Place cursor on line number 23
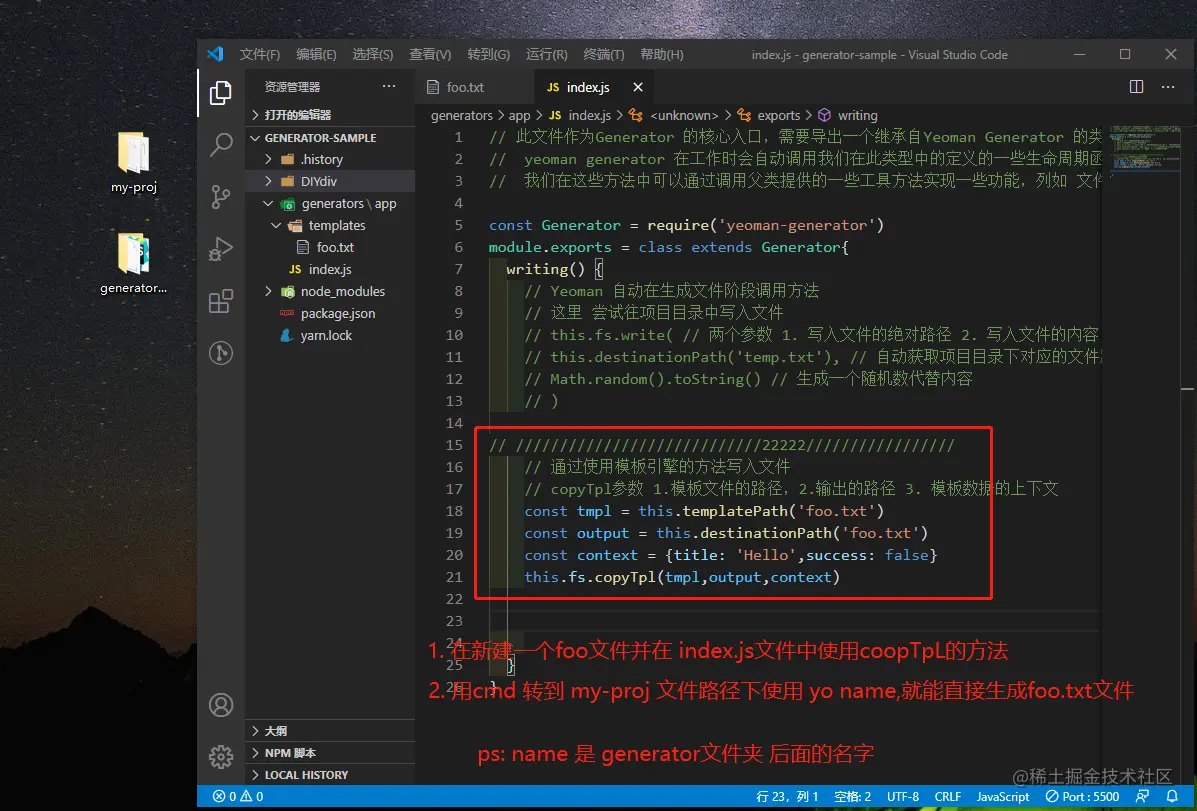Image resolution: width=1197 pixels, height=811 pixels. 454,621
